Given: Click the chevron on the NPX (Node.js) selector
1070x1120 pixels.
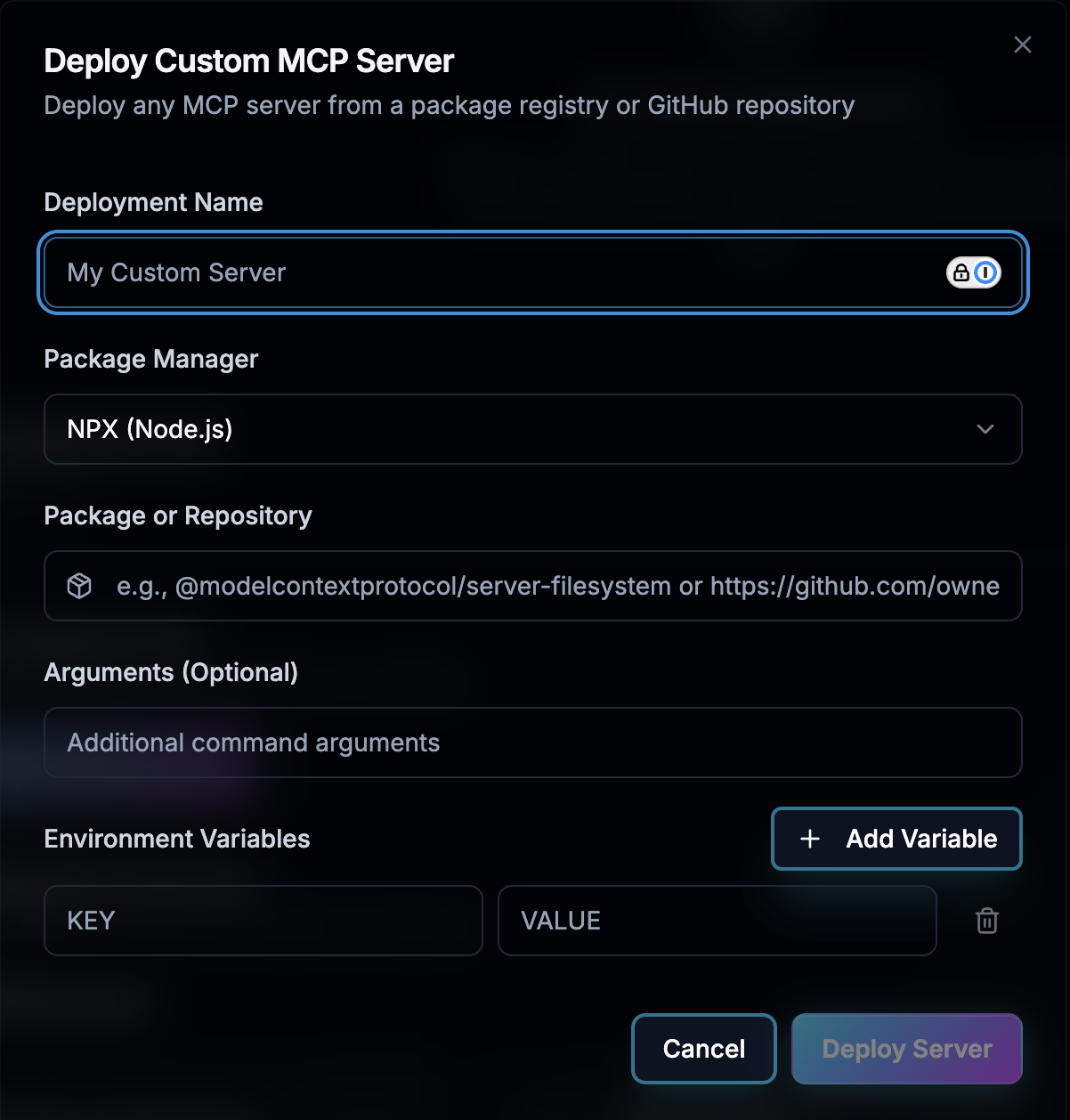Looking at the screenshot, I should pyautogui.click(x=985, y=429).
